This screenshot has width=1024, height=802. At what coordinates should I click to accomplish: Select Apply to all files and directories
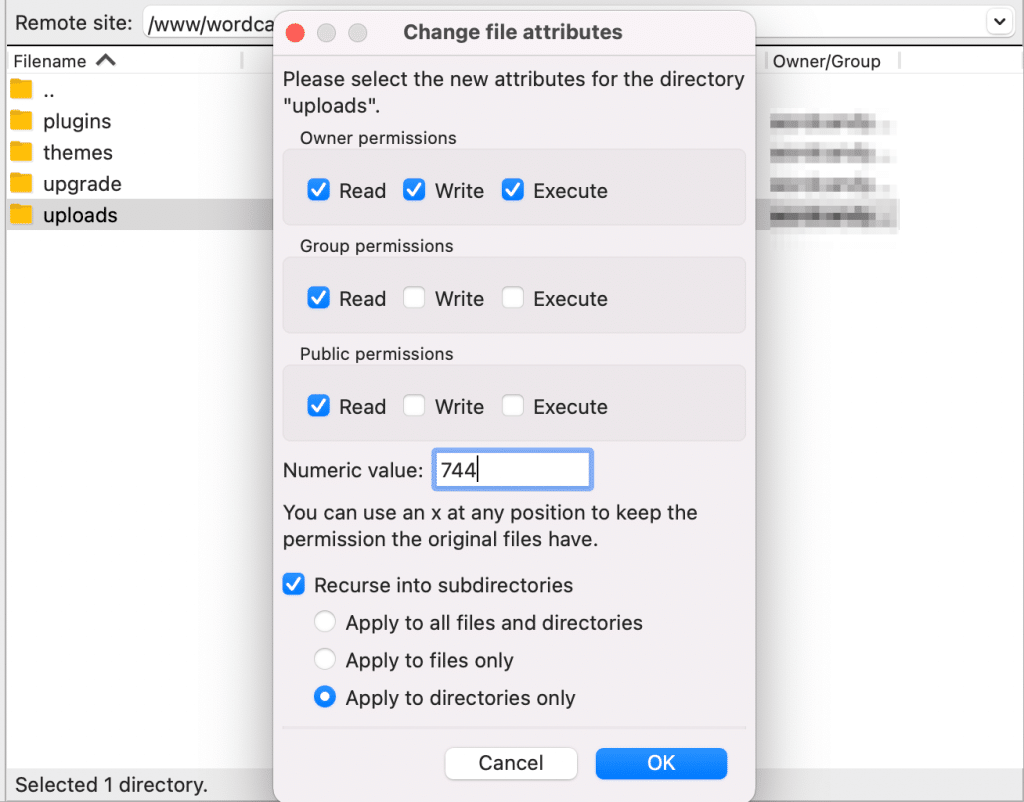click(x=324, y=621)
